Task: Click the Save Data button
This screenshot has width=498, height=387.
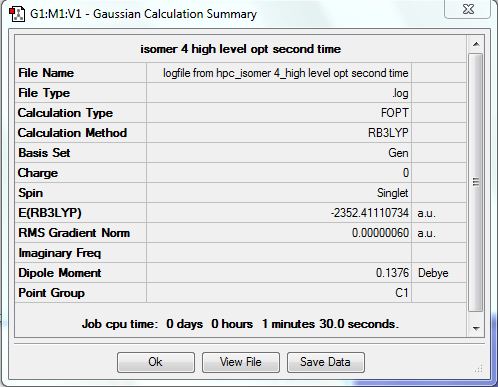Action: 326,362
